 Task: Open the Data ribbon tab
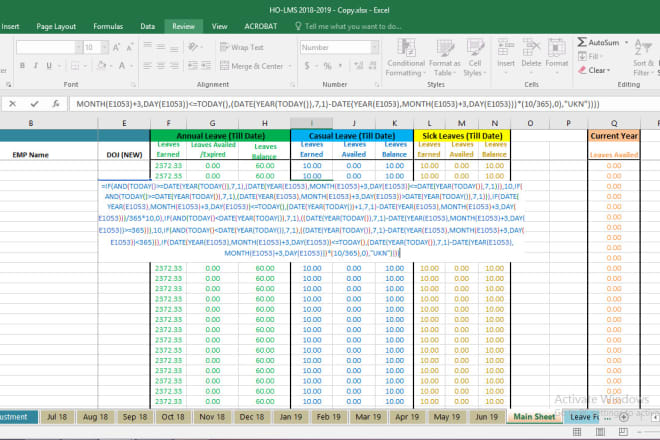147,26
